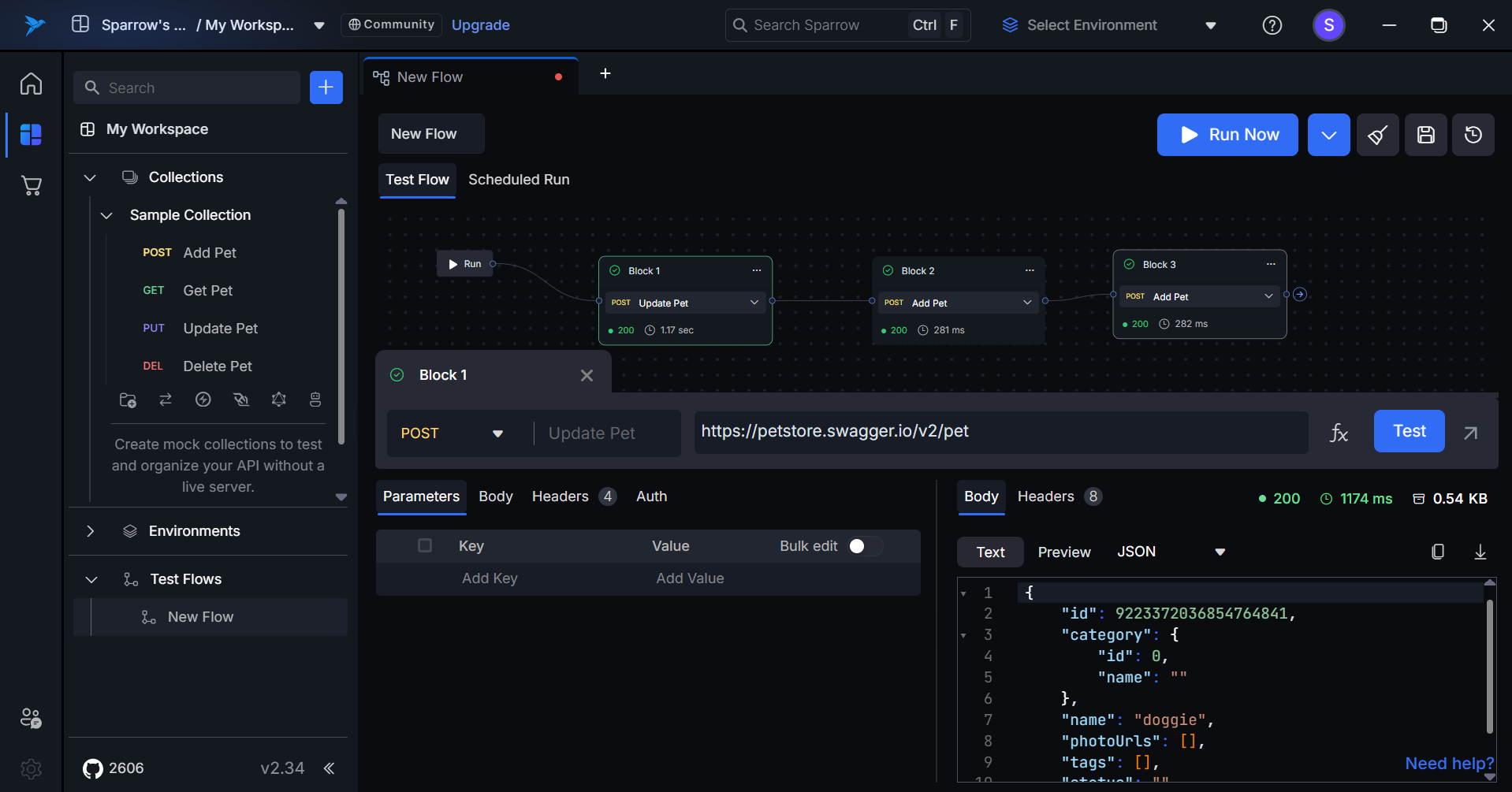The height and width of the screenshot is (792, 1512).
Task: Collapse the sidebar with double chevron
Action: (x=330, y=768)
